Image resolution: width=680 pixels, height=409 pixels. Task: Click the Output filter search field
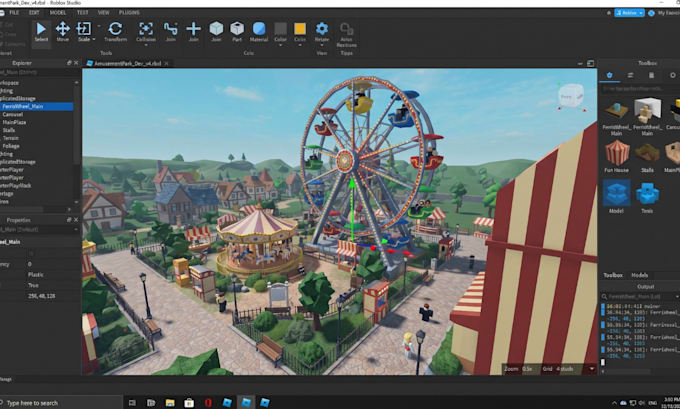639,297
